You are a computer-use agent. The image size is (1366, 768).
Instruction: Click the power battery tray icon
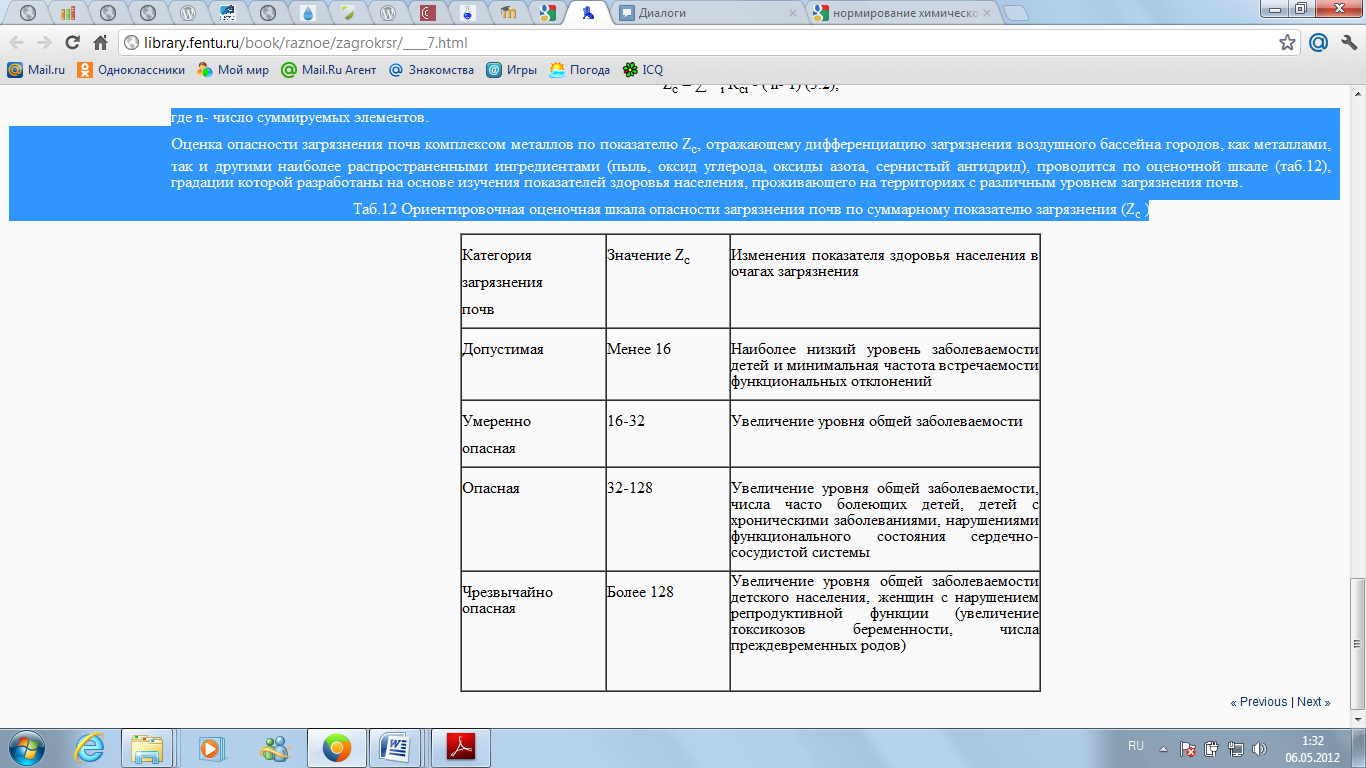click(1212, 748)
